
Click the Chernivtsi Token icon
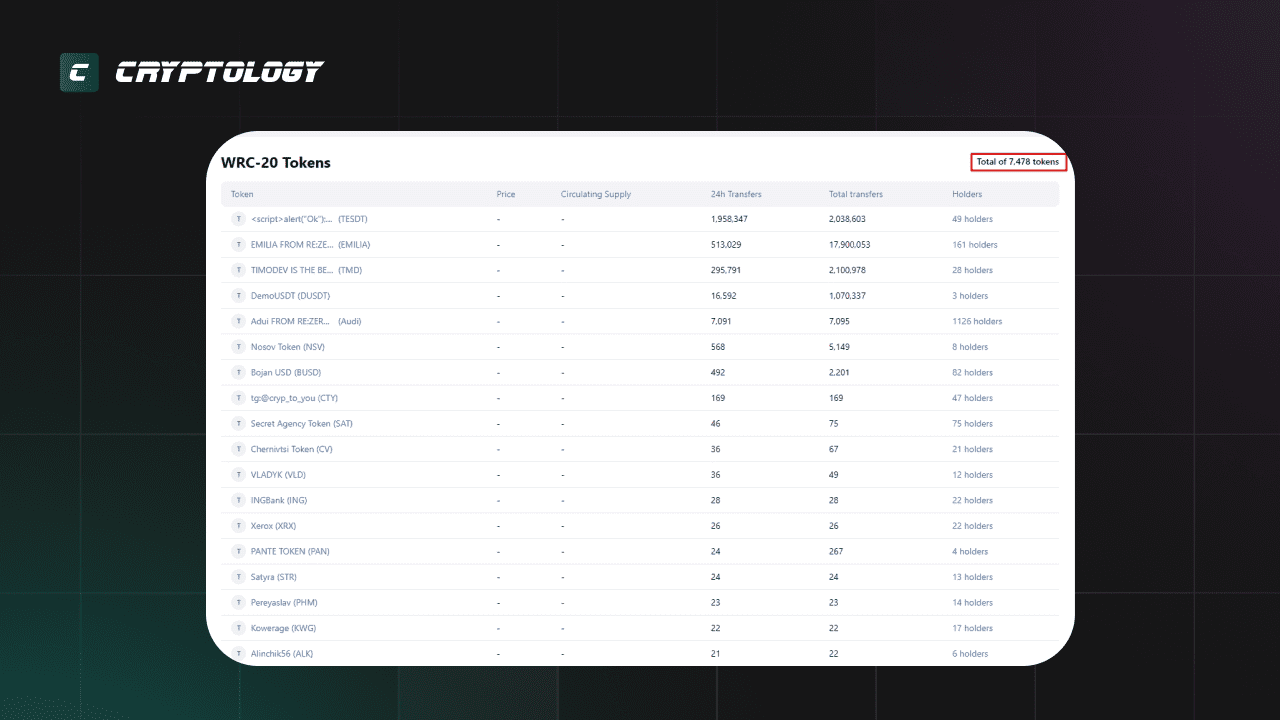coord(238,449)
